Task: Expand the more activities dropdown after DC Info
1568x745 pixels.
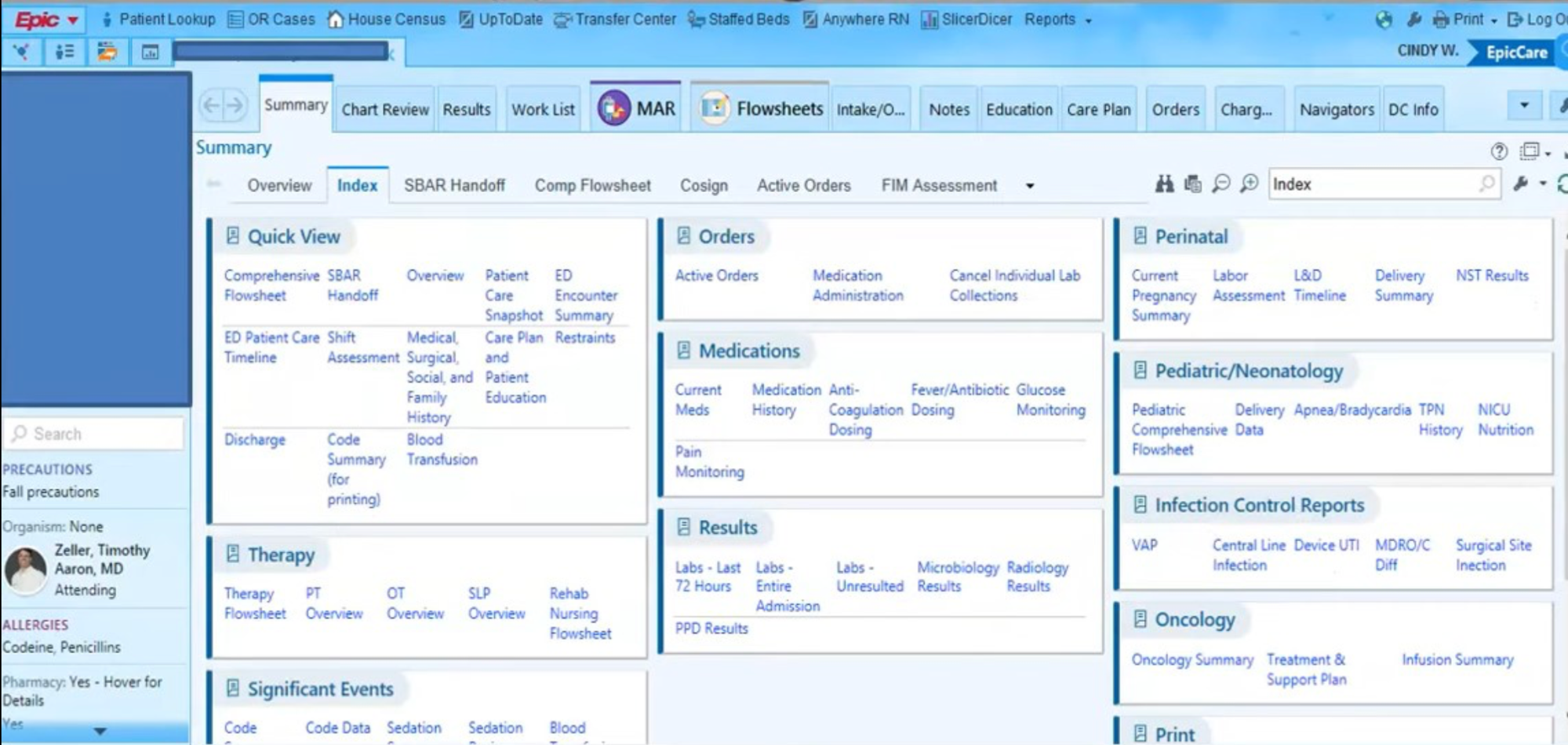Action: tap(1524, 105)
